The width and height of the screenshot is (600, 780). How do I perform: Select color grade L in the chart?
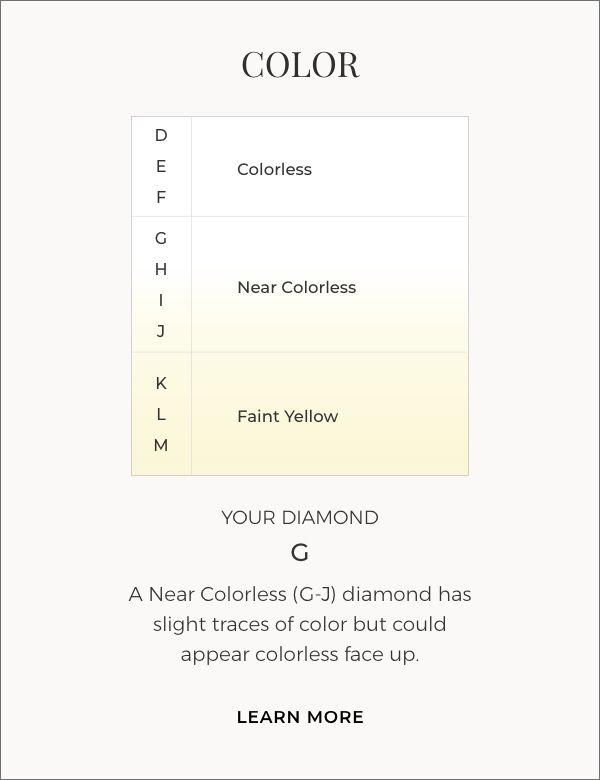pyautogui.click(x=161, y=414)
